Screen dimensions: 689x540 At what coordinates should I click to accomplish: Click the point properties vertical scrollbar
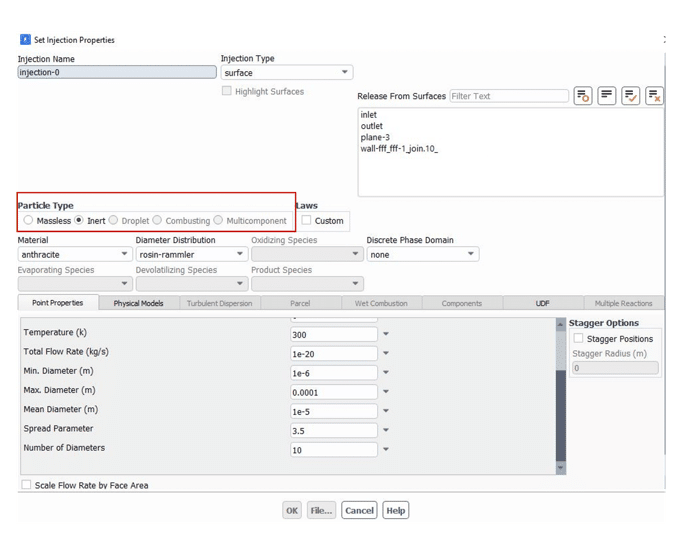(x=560, y=395)
